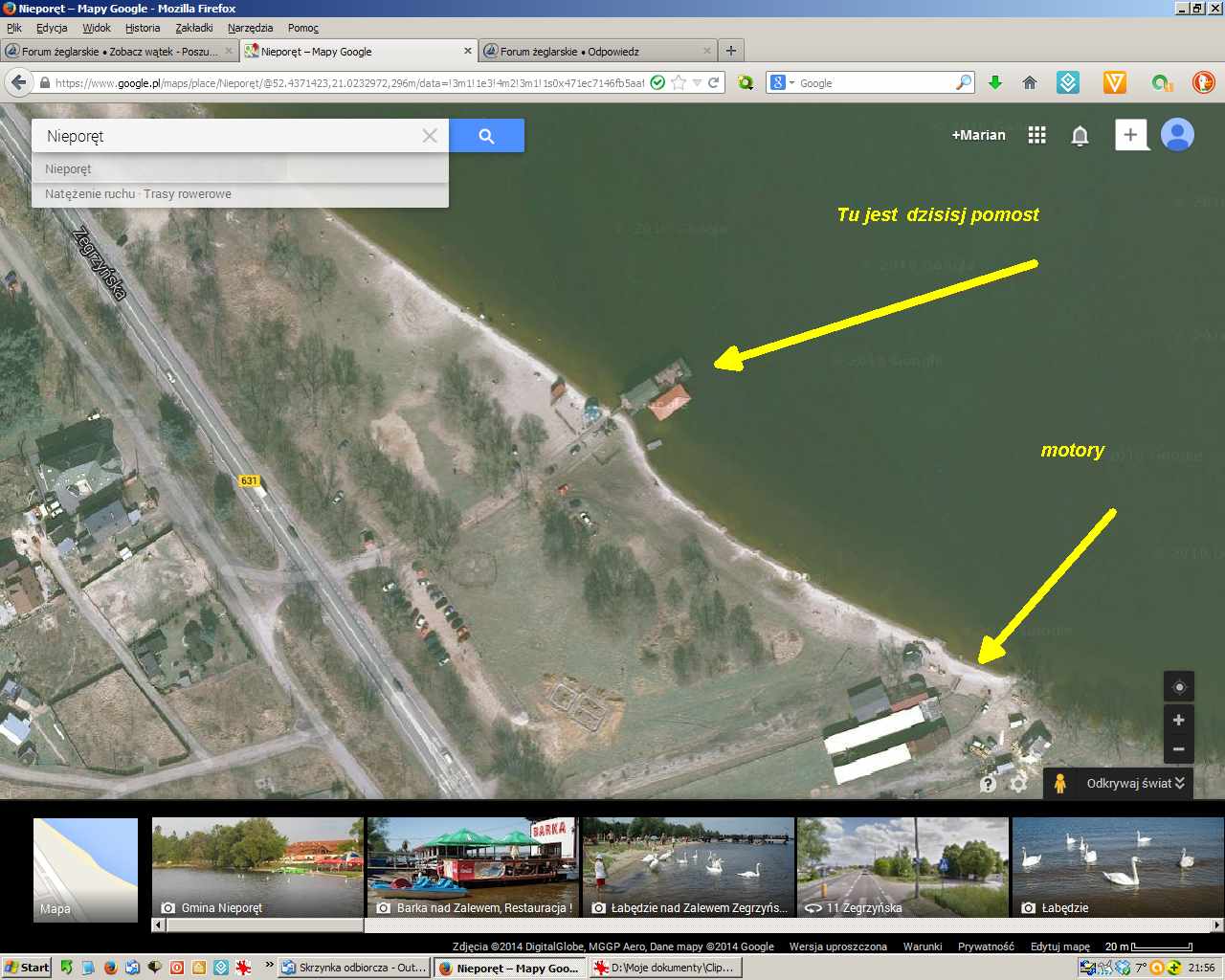The width and height of the screenshot is (1225, 980).
Task: Select Natężenie ruchu suggestion
Action: tap(90, 194)
